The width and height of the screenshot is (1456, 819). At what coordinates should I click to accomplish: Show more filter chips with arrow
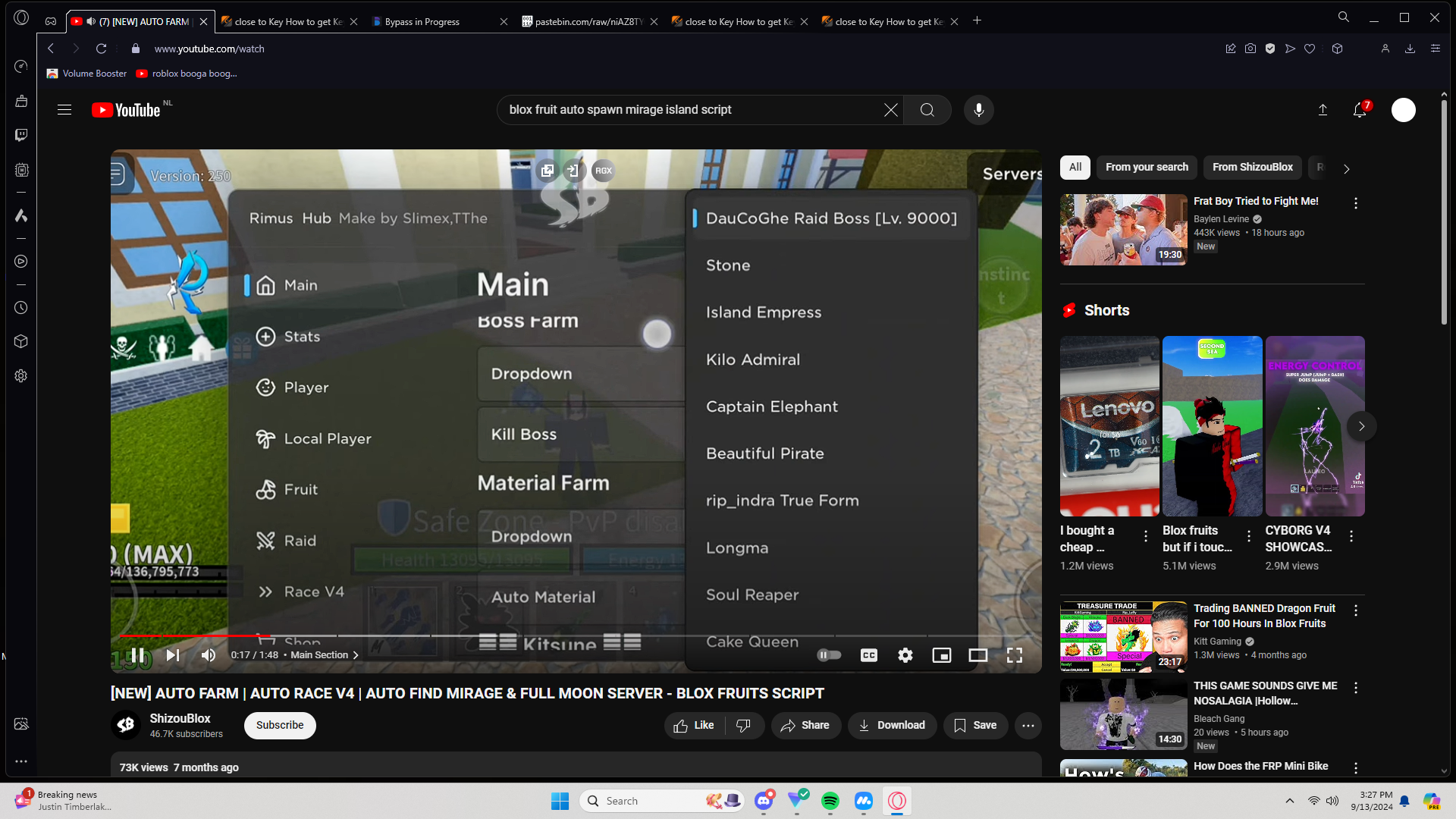point(1347,168)
